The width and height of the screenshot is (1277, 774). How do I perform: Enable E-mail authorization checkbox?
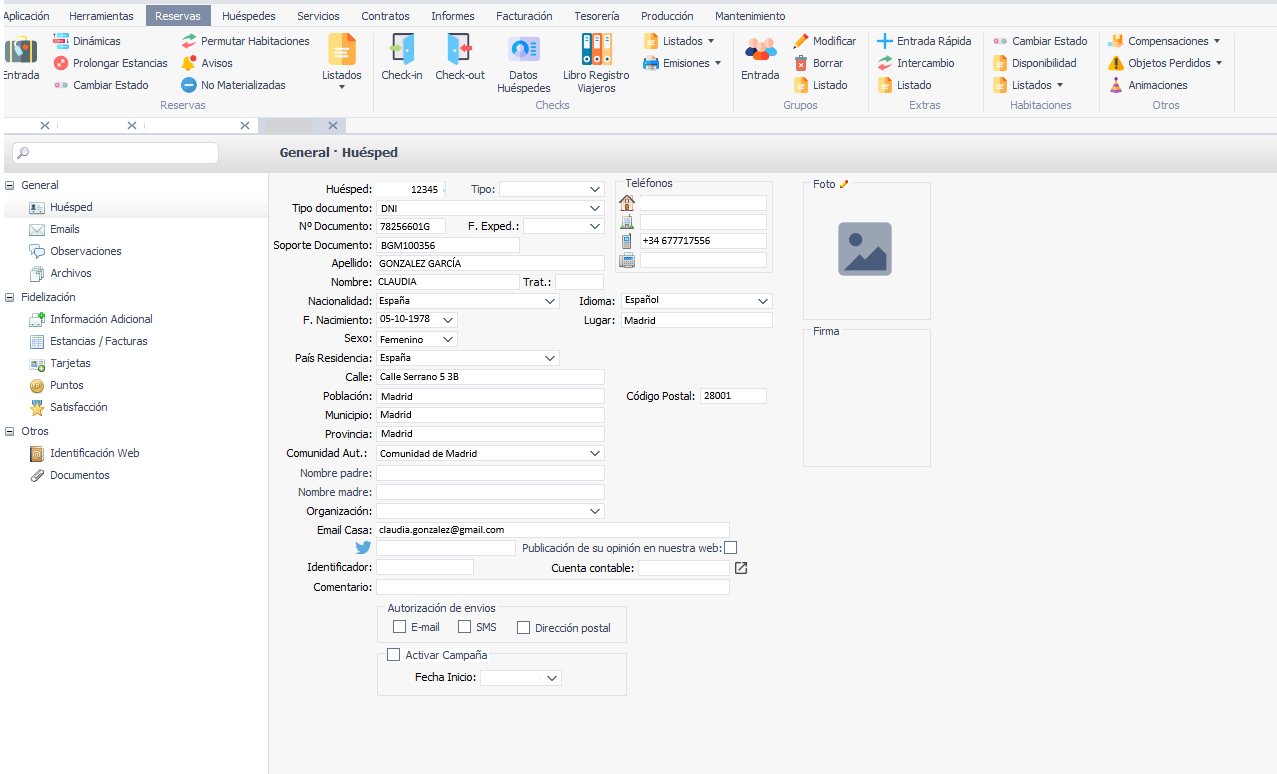(x=400, y=627)
